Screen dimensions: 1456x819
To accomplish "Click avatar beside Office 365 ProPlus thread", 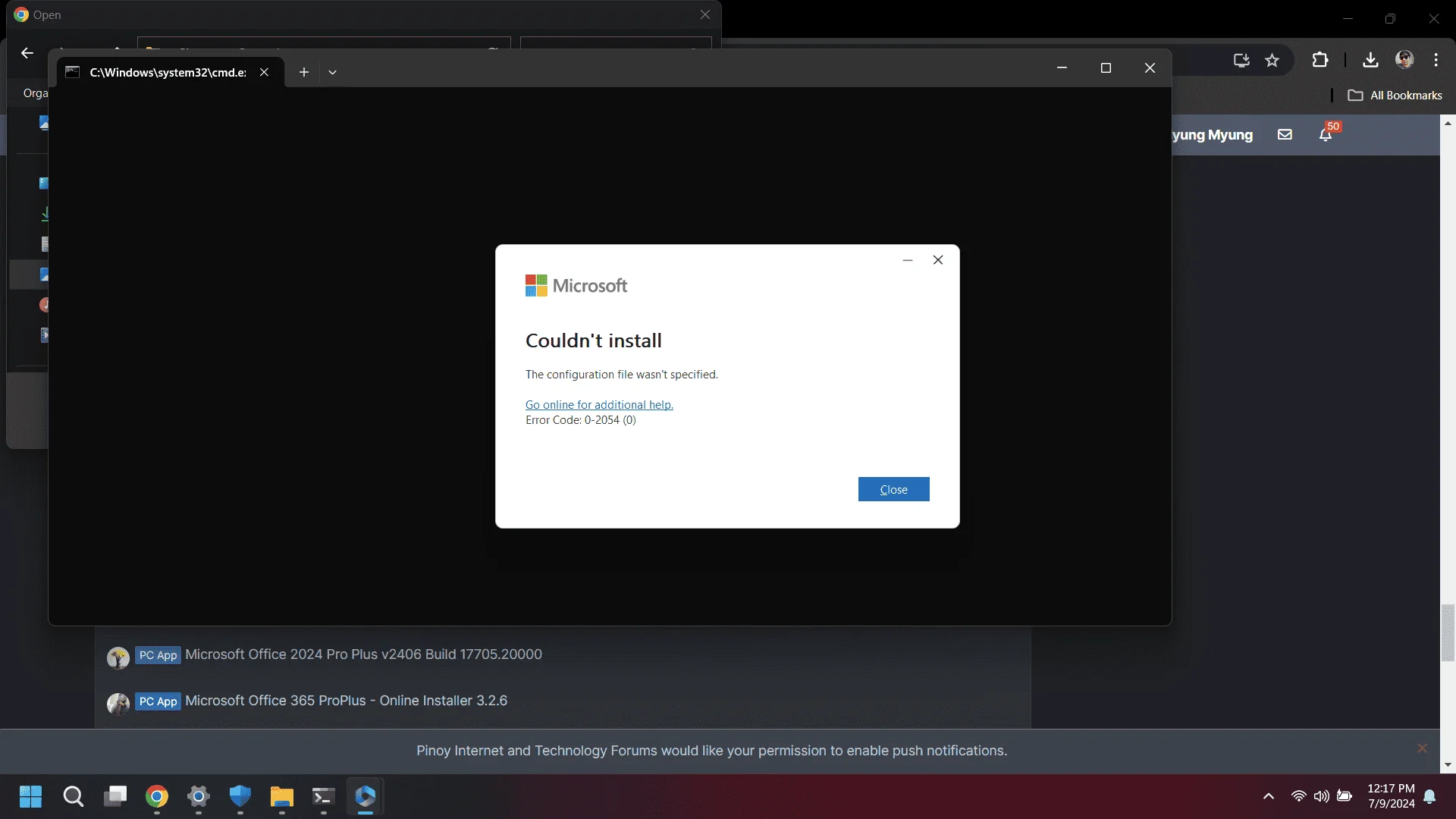I will point(118,704).
